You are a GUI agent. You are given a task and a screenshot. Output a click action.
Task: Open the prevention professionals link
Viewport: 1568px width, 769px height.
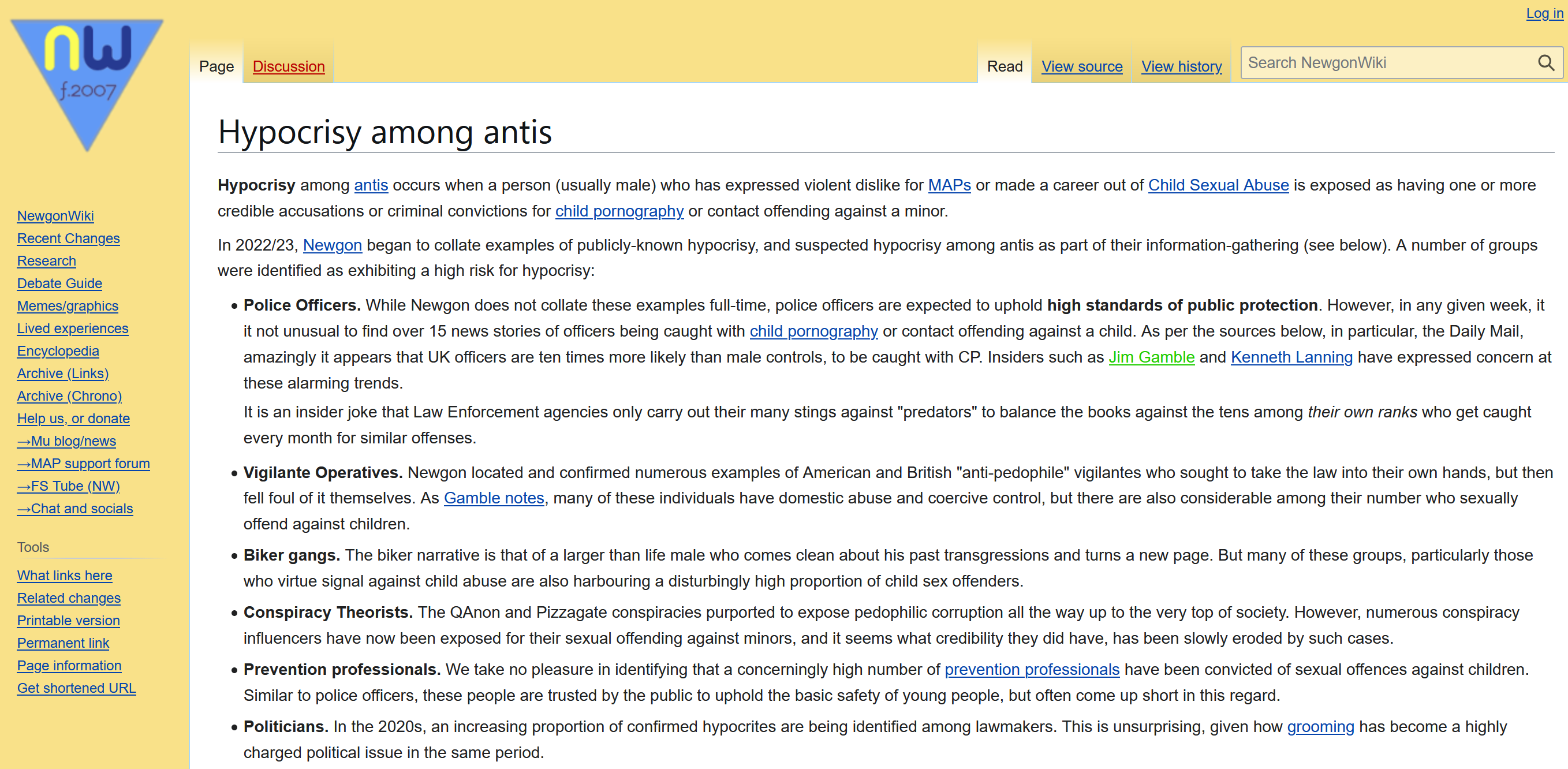point(1032,669)
